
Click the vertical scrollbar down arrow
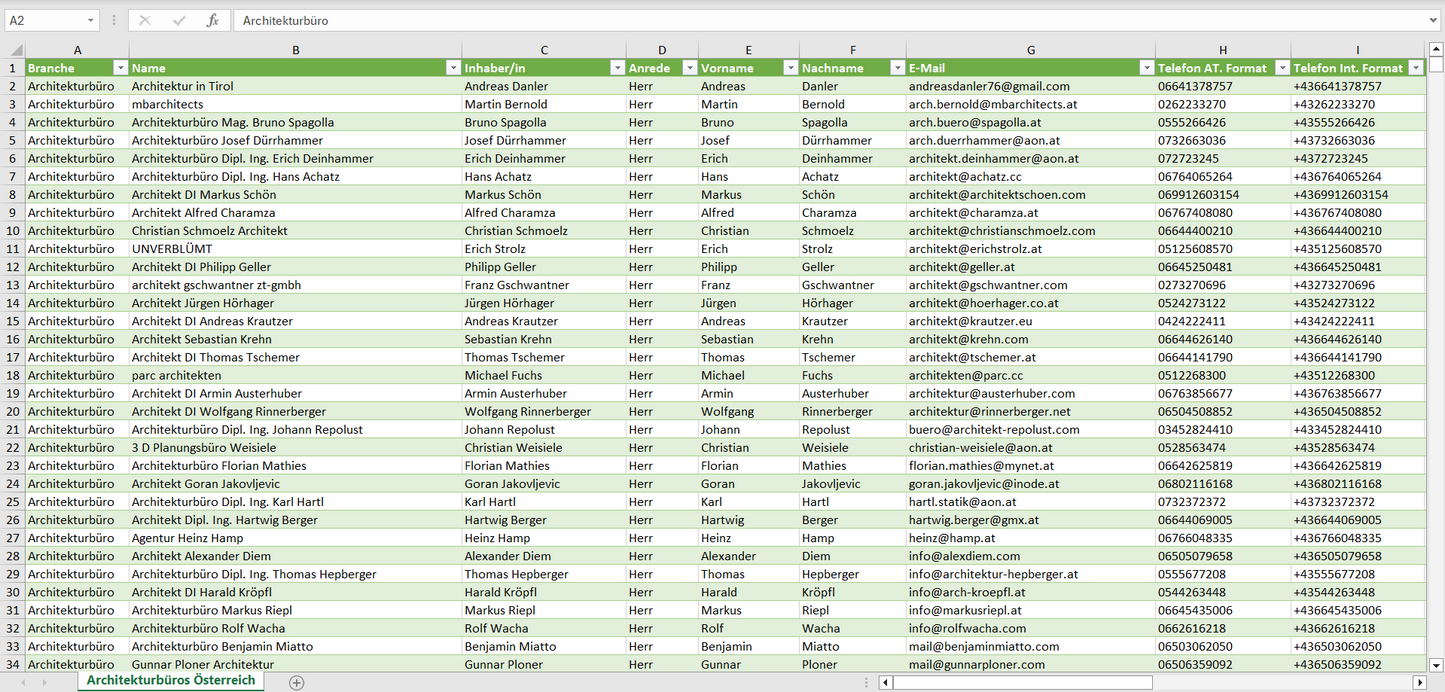1436,664
